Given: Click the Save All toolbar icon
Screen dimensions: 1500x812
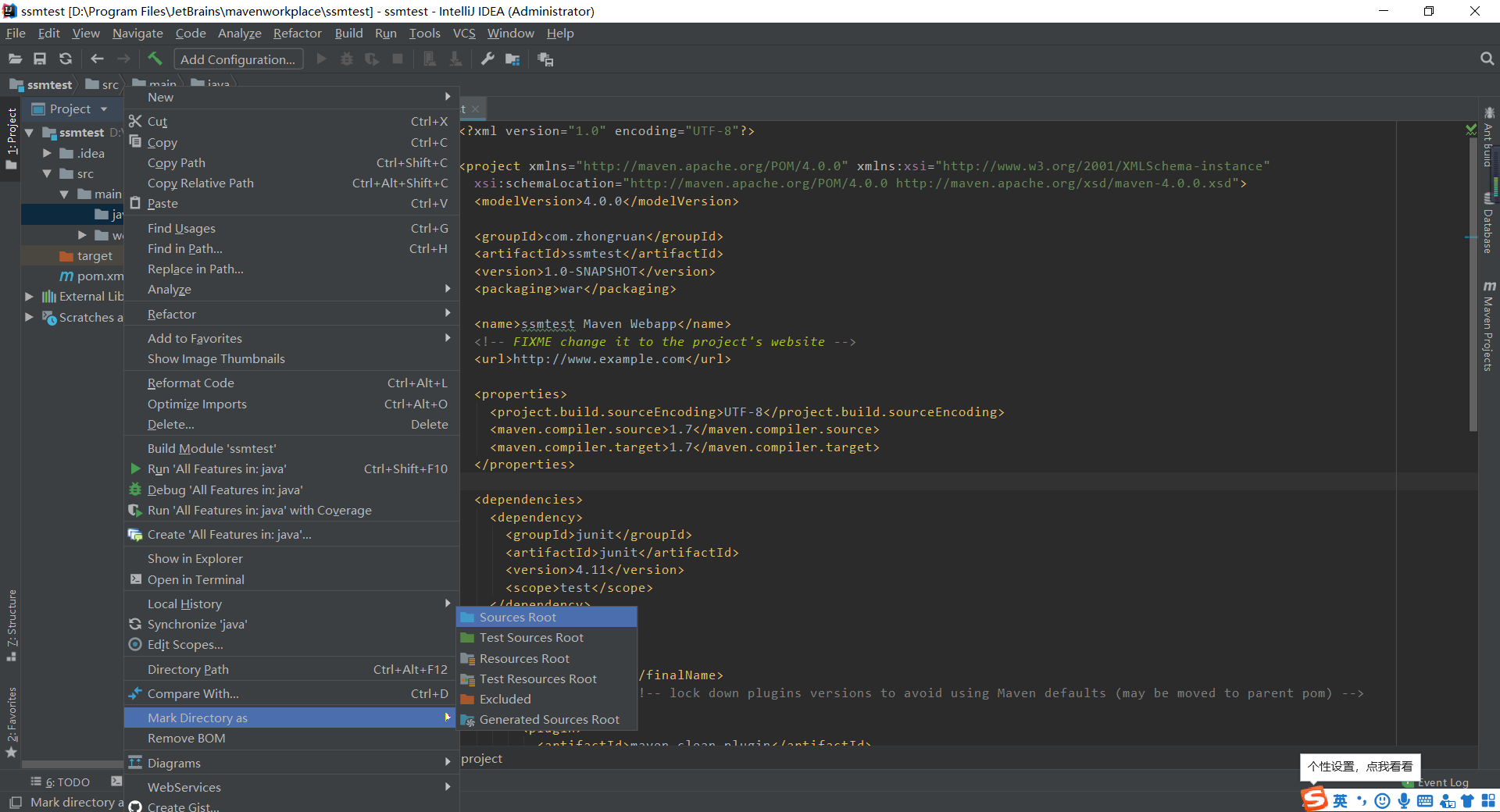Looking at the screenshot, I should click(x=40, y=59).
